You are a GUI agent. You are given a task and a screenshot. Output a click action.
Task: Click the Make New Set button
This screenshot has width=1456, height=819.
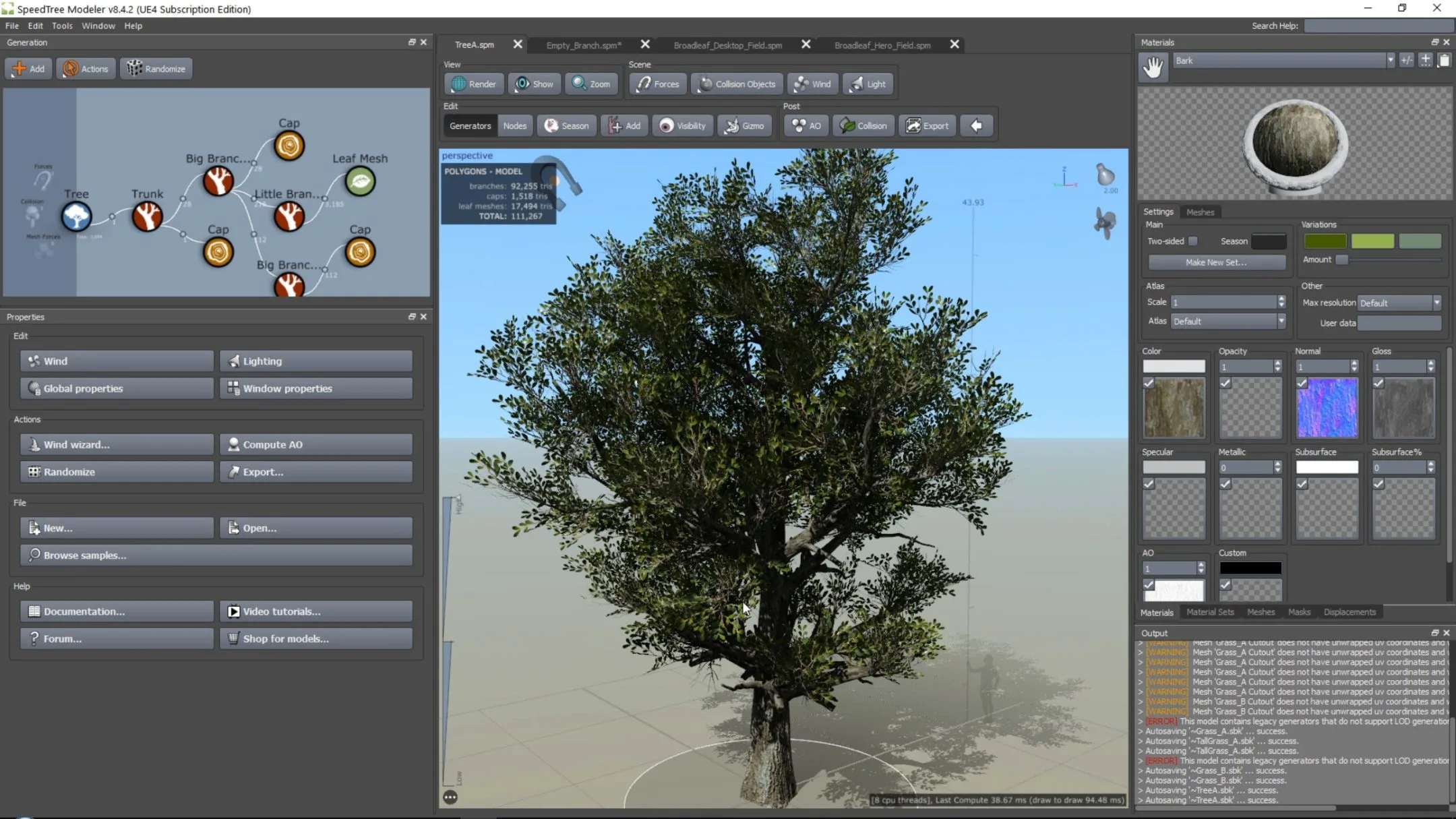[1215, 261]
